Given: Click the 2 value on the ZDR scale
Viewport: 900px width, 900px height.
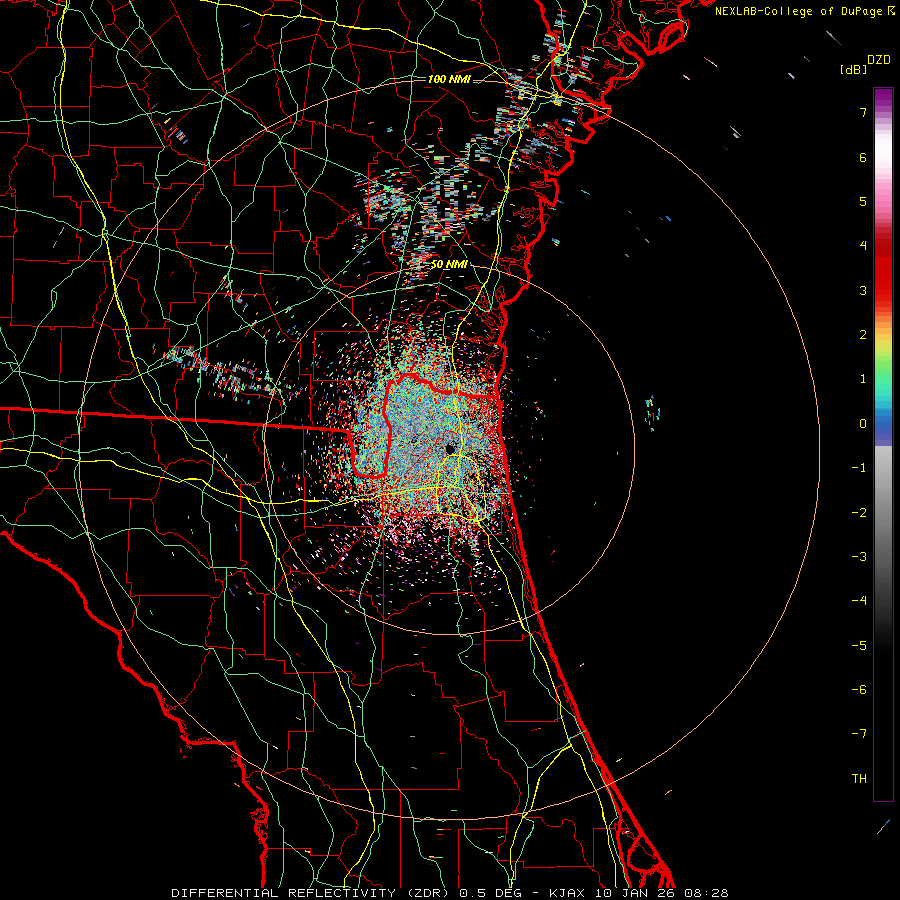Looking at the screenshot, I should pyautogui.click(x=863, y=335).
